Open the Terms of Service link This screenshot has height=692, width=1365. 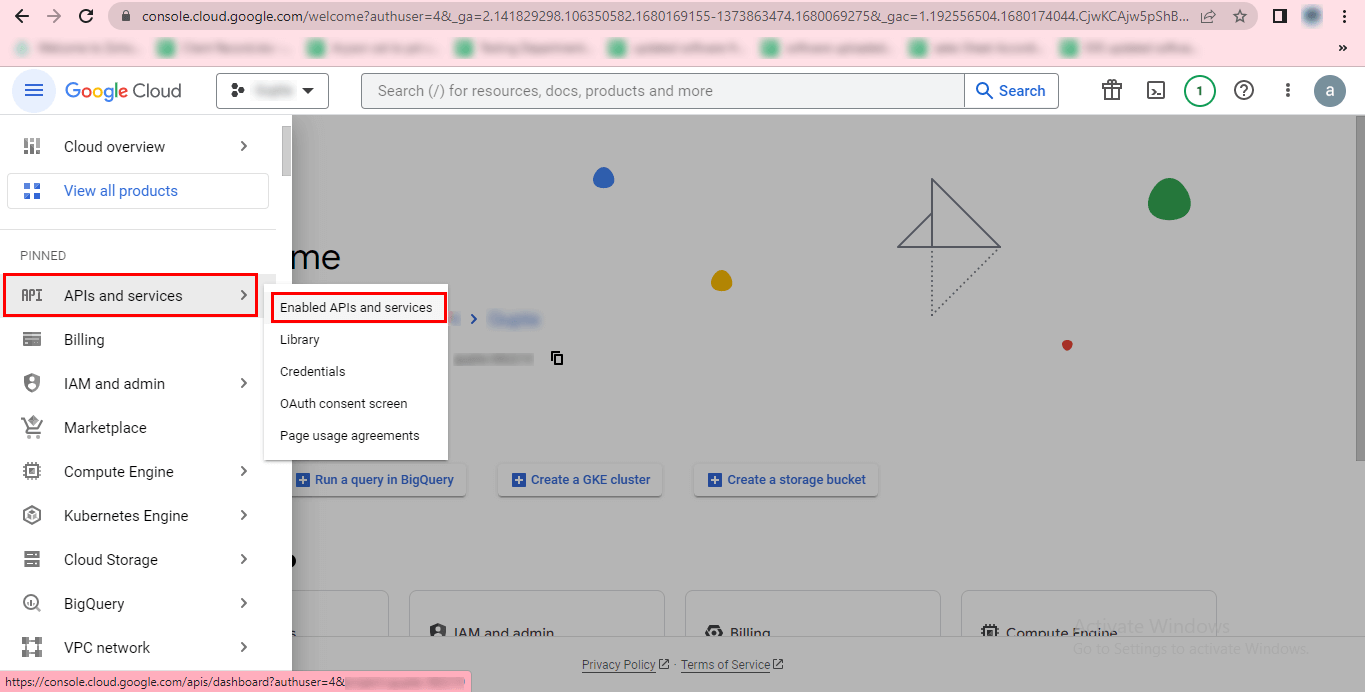click(732, 665)
